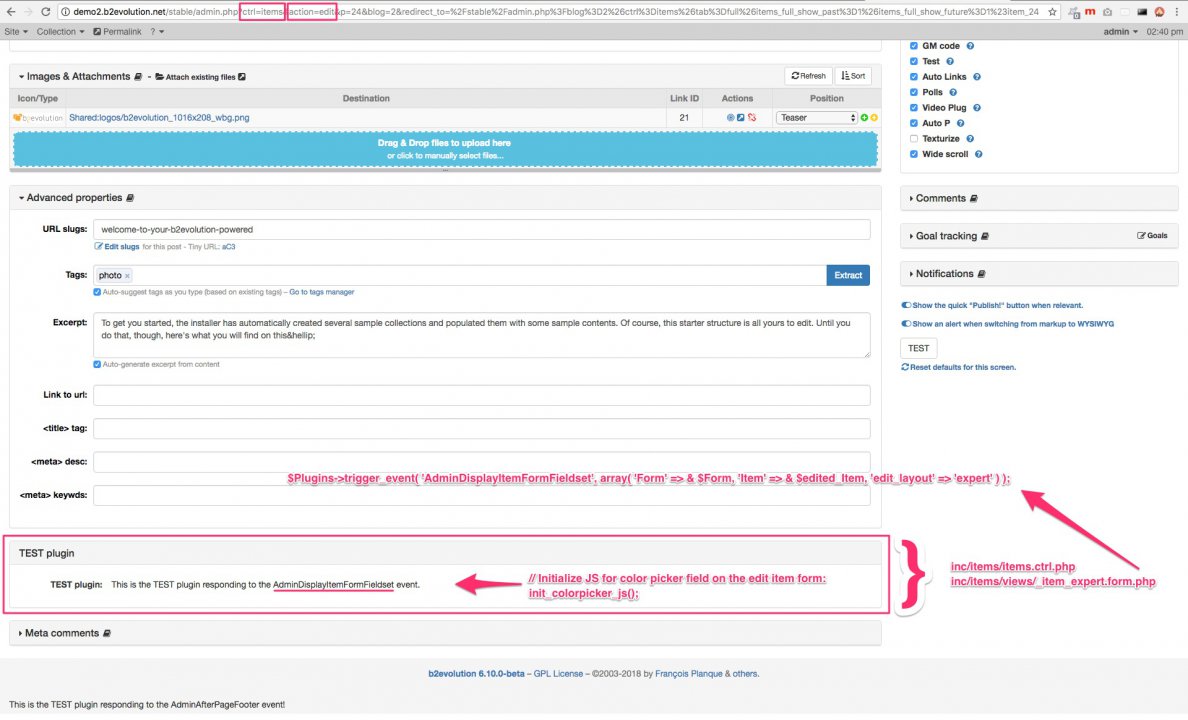Open help icon next to Texturize

click(970, 139)
